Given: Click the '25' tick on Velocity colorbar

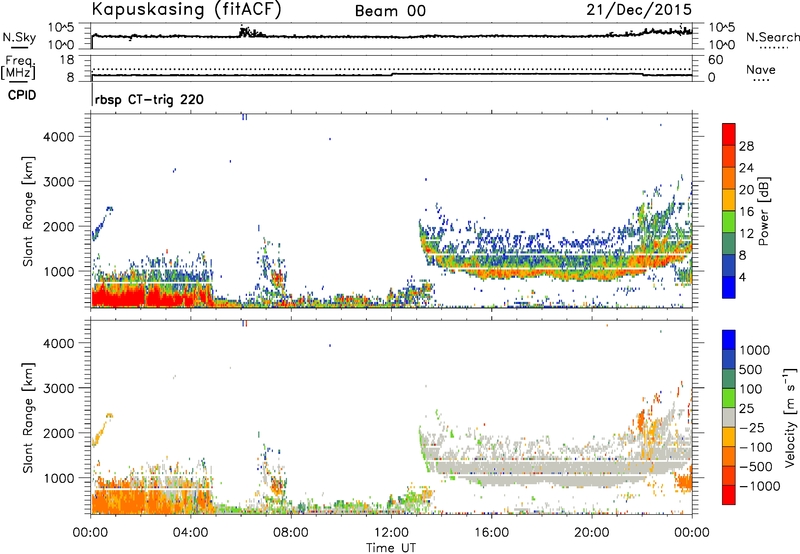Looking at the screenshot, I should tap(746, 408).
